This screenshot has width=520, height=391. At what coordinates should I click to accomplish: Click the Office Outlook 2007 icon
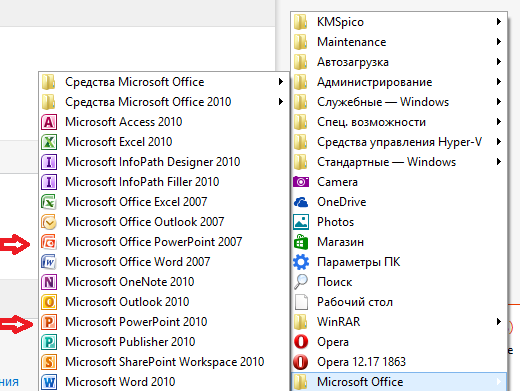pyautogui.click(x=49, y=222)
